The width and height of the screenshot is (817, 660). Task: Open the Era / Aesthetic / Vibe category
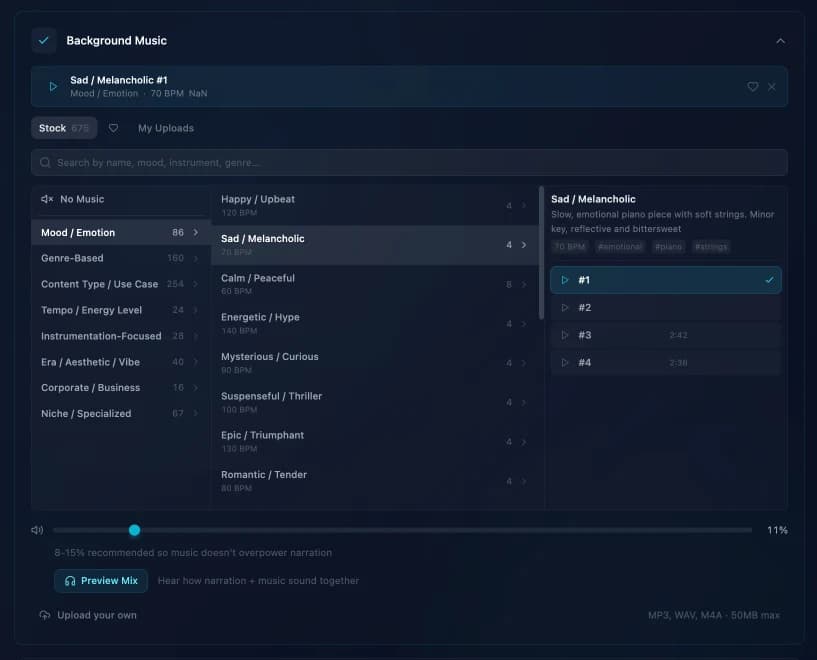coord(121,362)
